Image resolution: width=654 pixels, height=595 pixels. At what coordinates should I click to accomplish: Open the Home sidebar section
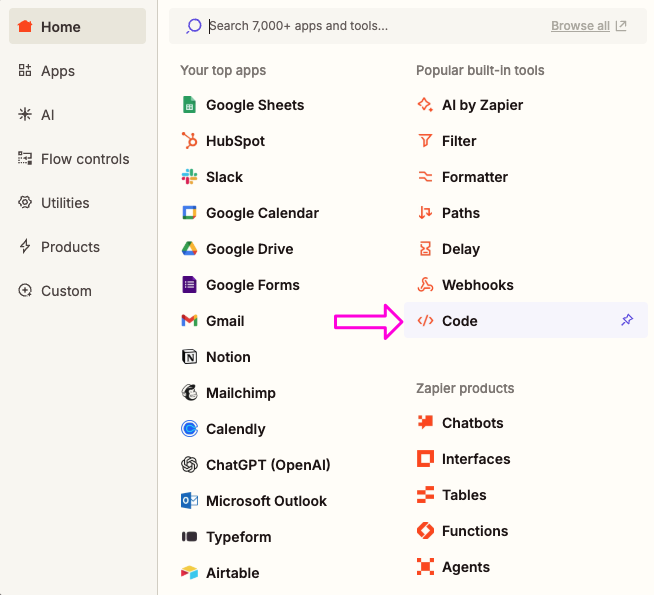click(x=77, y=26)
